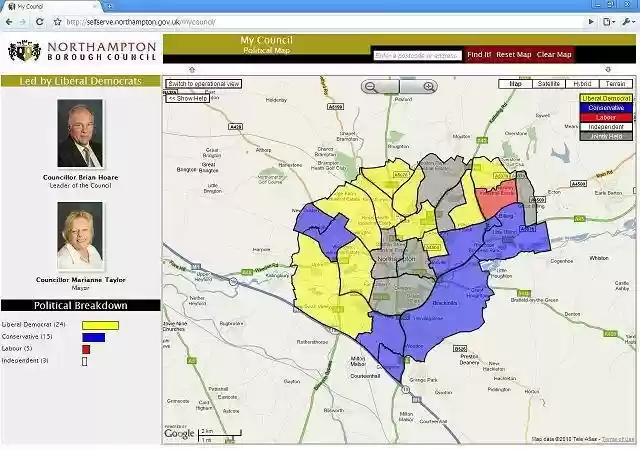Click the red Labour legend entry

[x=605, y=118]
